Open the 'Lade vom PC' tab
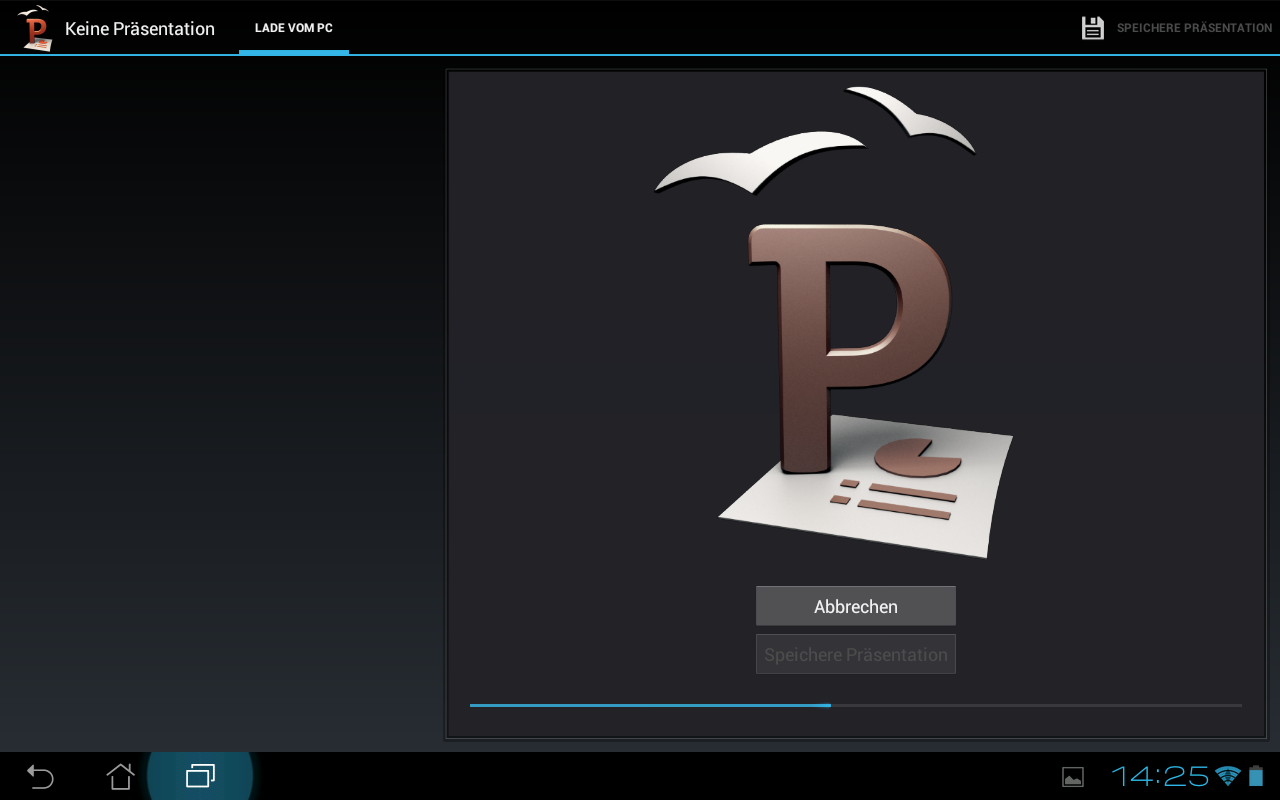This screenshot has height=800, width=1280. (294, 28)
